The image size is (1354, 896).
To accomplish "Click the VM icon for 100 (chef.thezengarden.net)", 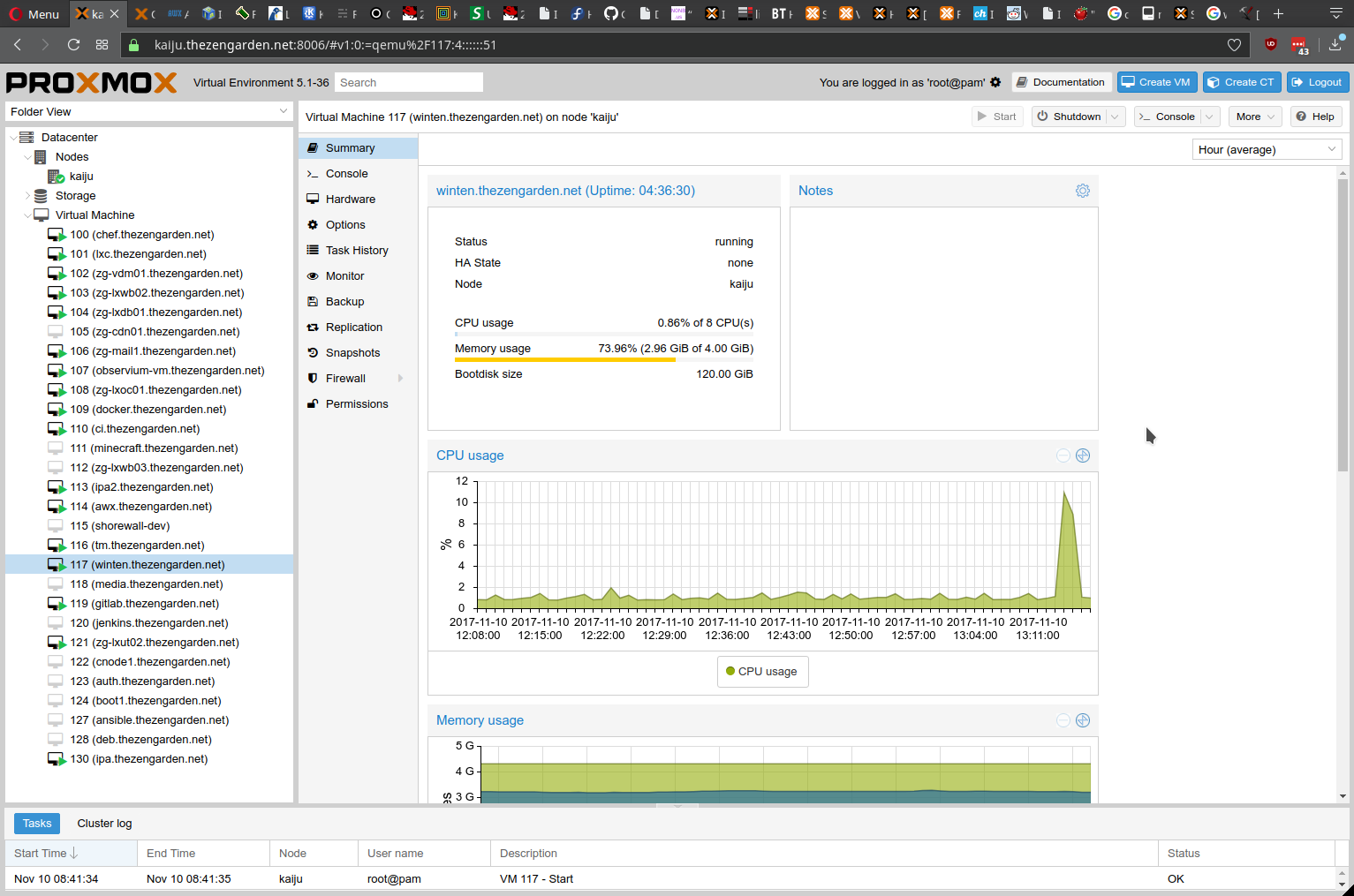I will coord(57,235).
